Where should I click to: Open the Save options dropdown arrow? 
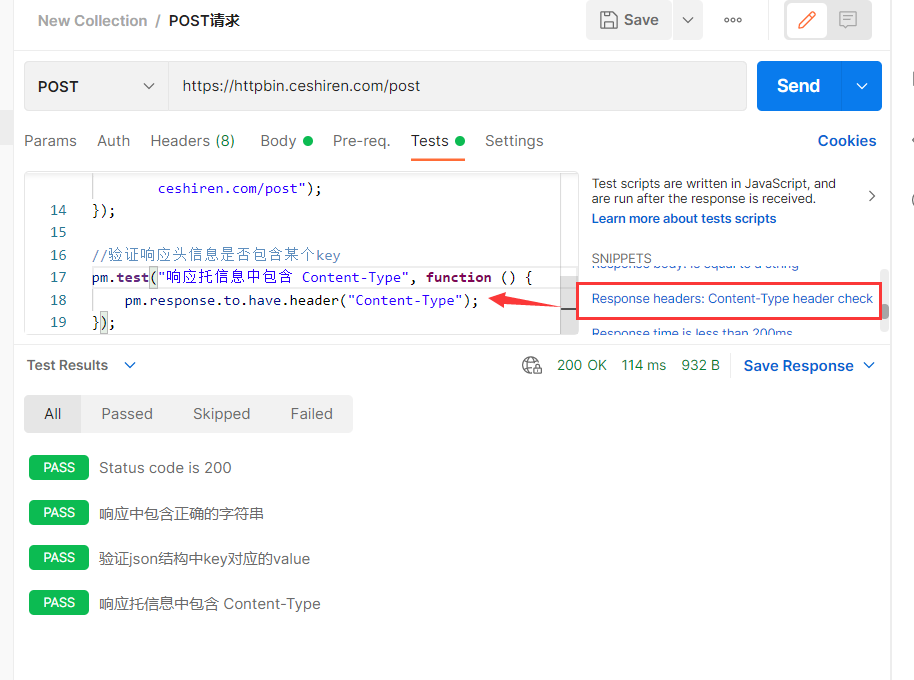coord(688,20)
